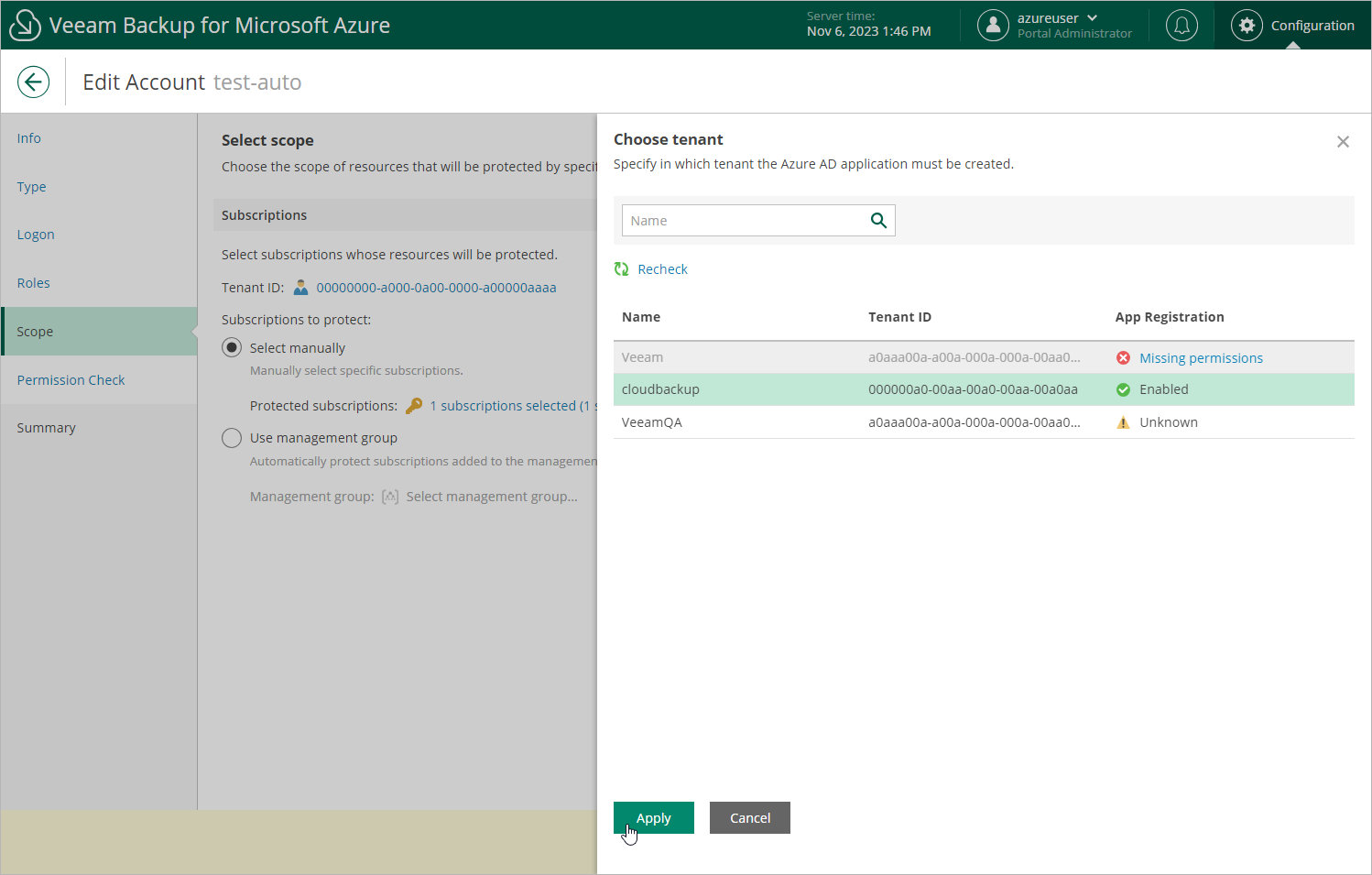The width and height of the screenshot is (1372, 875).
Task: Sort by the Name column header
Action: pos(641,317)
